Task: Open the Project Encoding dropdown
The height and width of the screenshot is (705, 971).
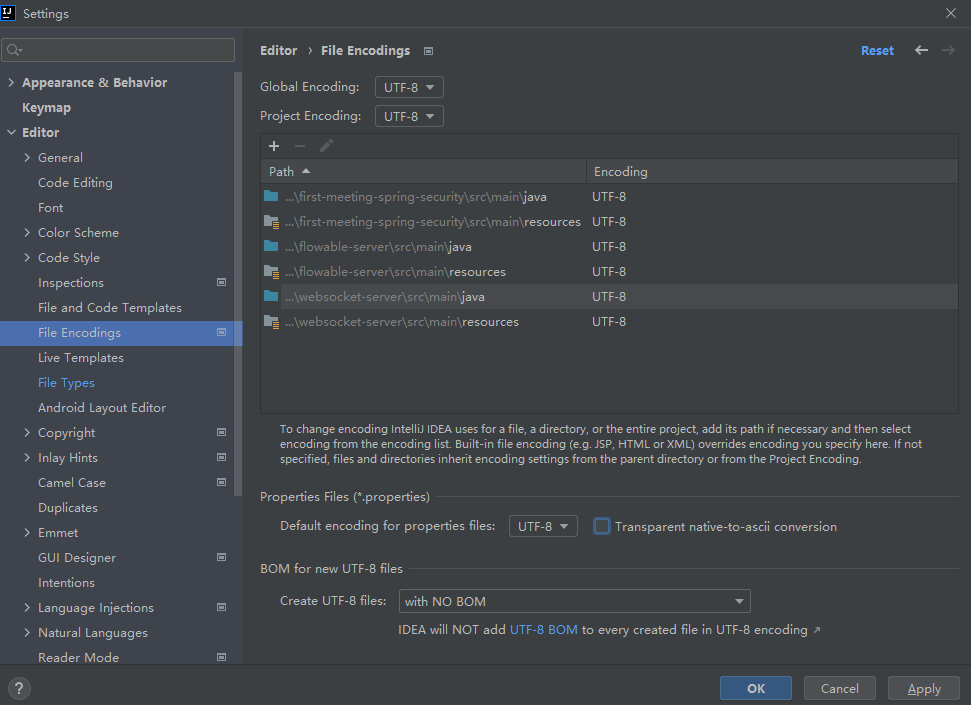Action: tap(409, 116)
